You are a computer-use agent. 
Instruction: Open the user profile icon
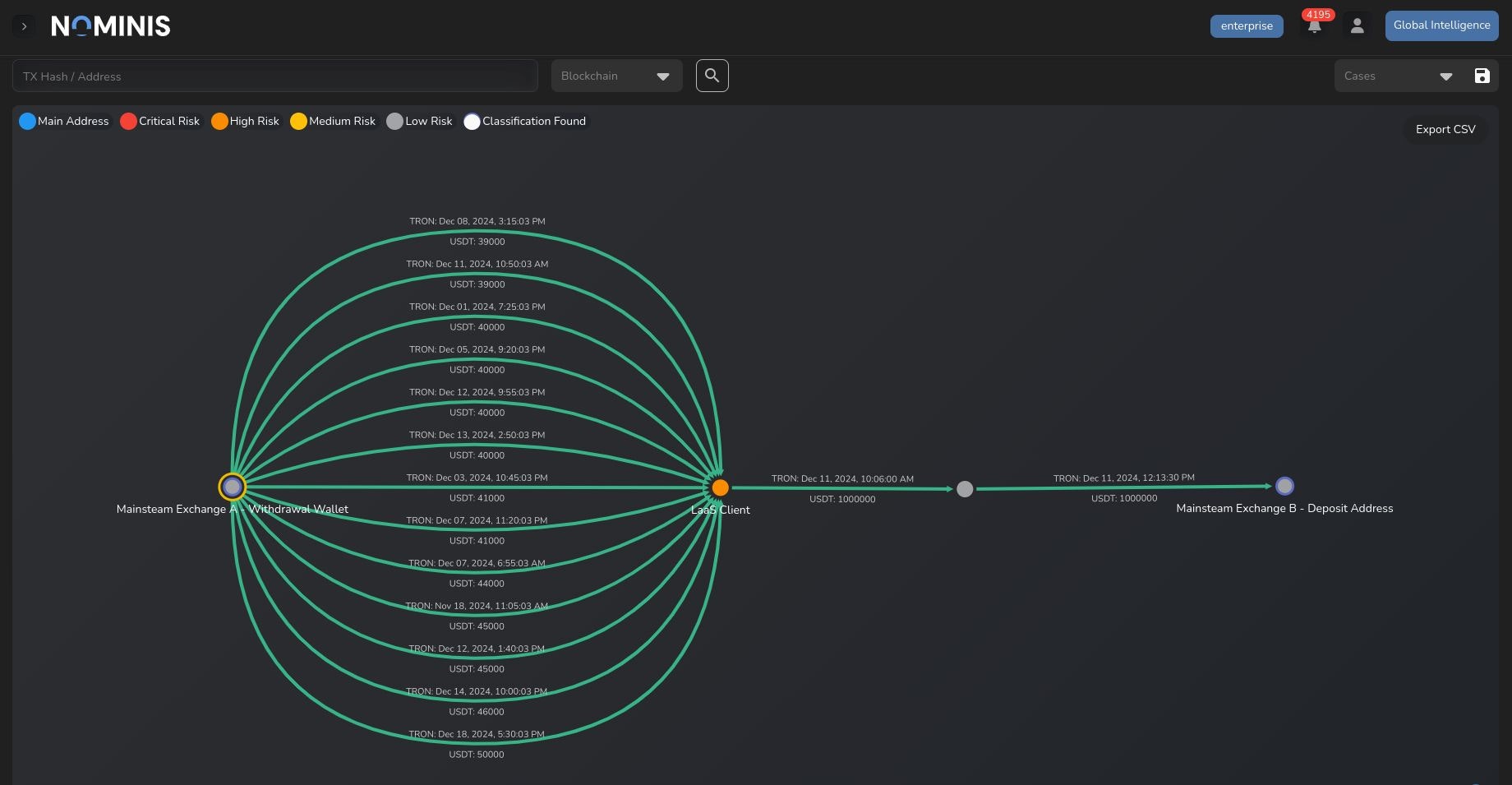pos(1358,26)
